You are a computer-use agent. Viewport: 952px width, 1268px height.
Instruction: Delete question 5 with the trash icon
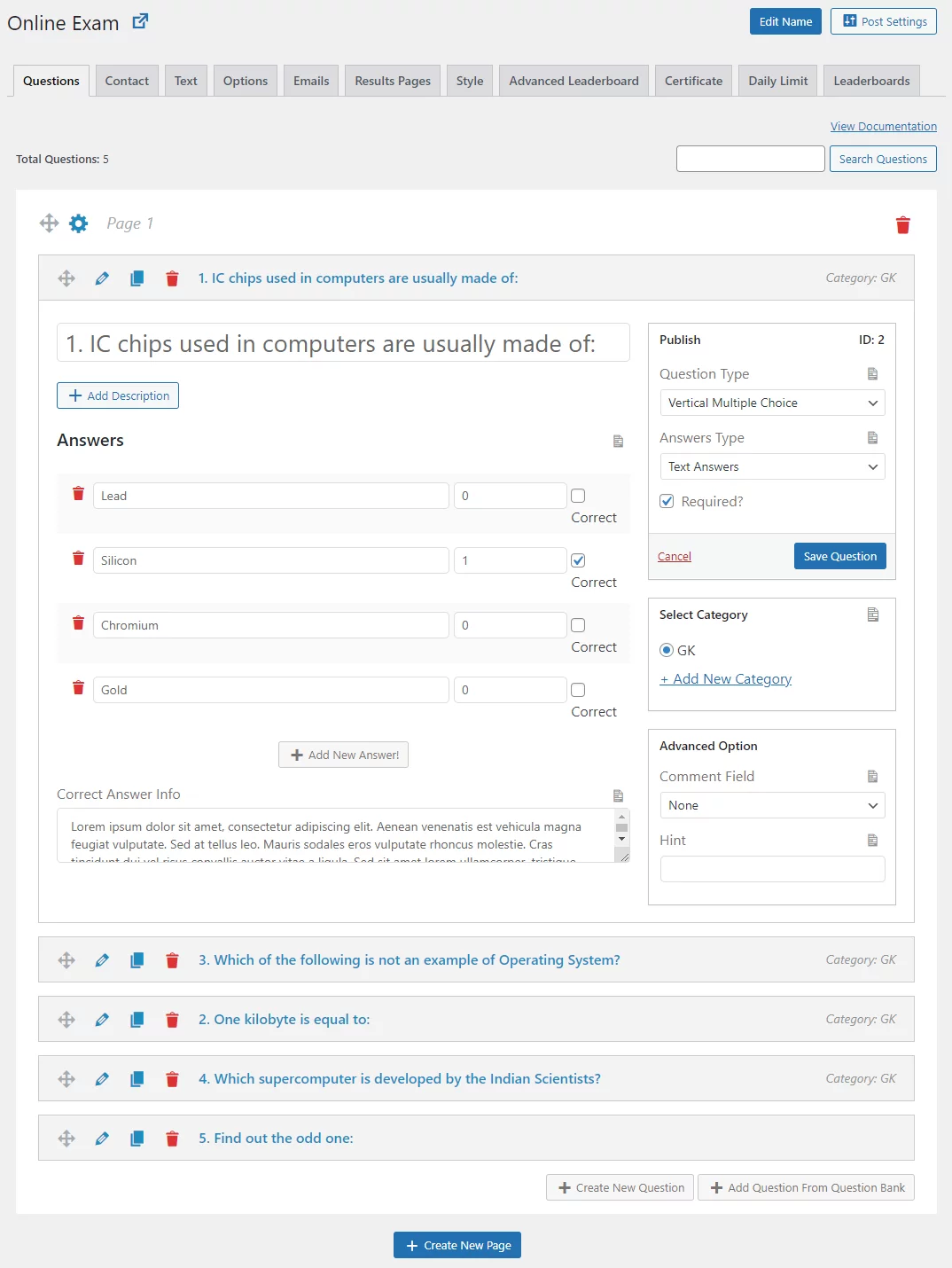pyautogui.click(x=172, y=1138)
